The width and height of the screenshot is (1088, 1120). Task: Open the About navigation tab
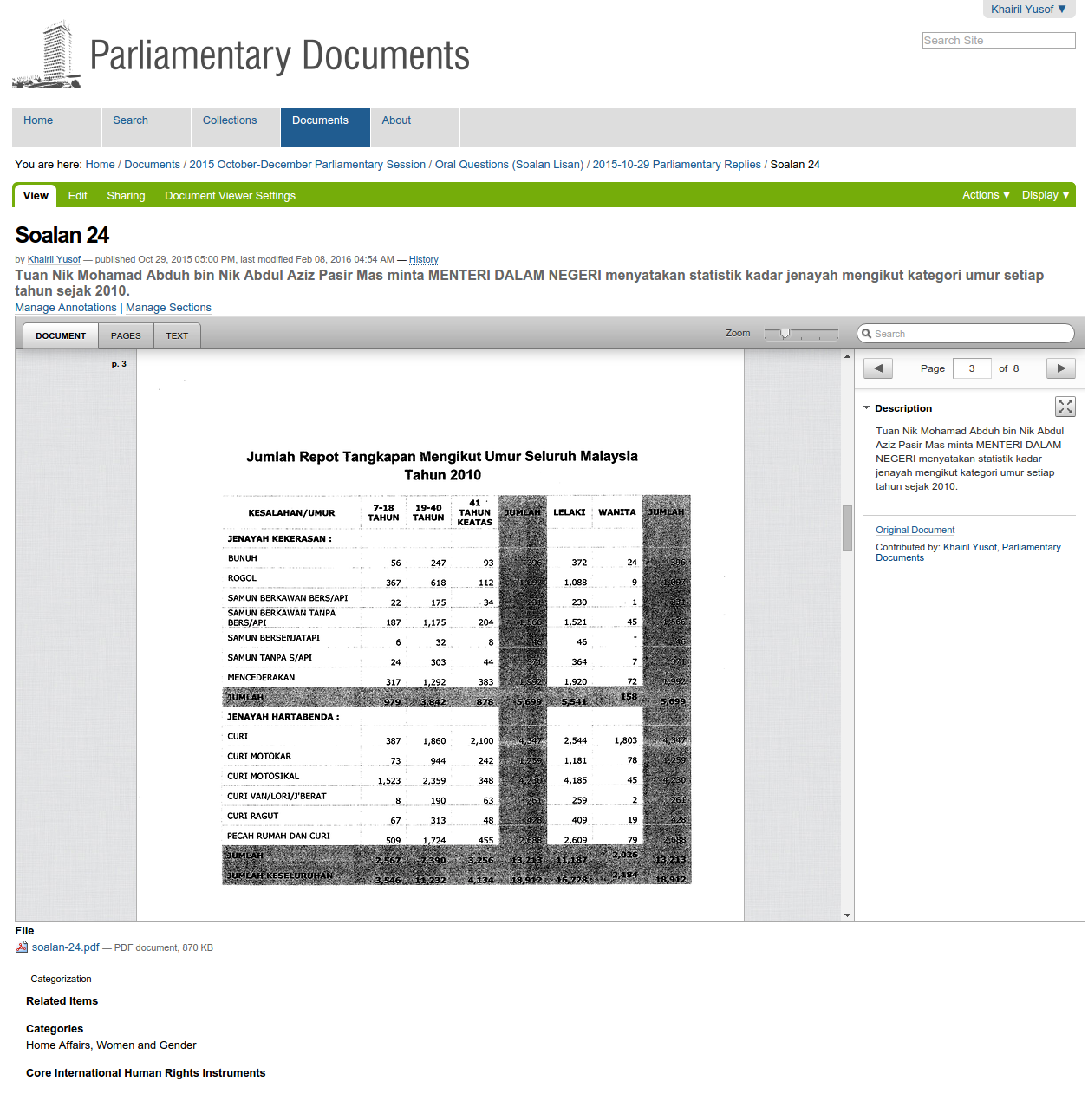[x=415, y=127]
